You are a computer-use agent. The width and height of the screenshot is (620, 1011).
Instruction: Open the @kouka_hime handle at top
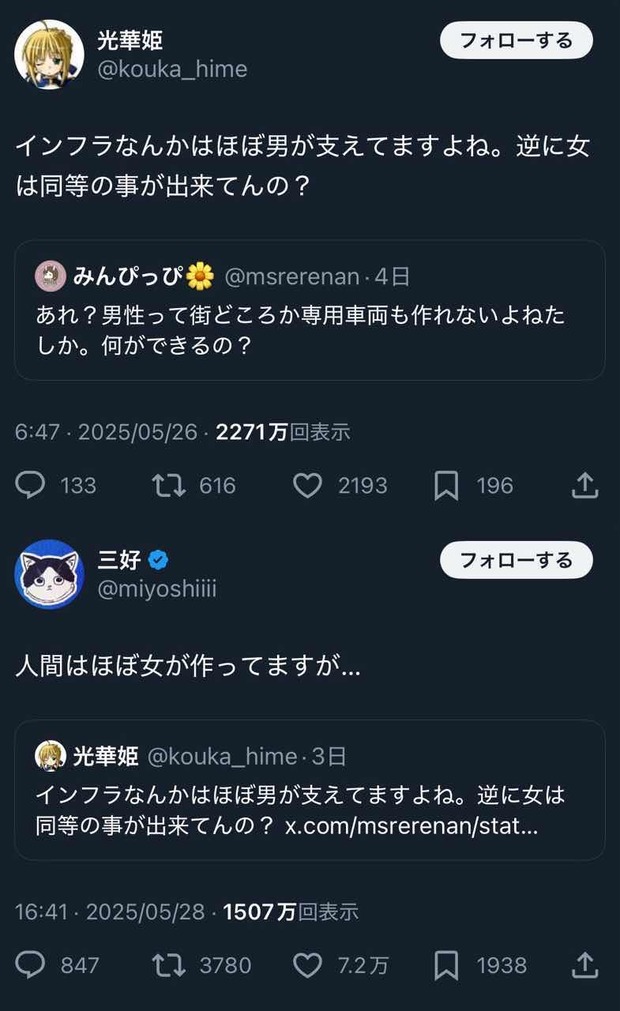click(x=172, y=69)
